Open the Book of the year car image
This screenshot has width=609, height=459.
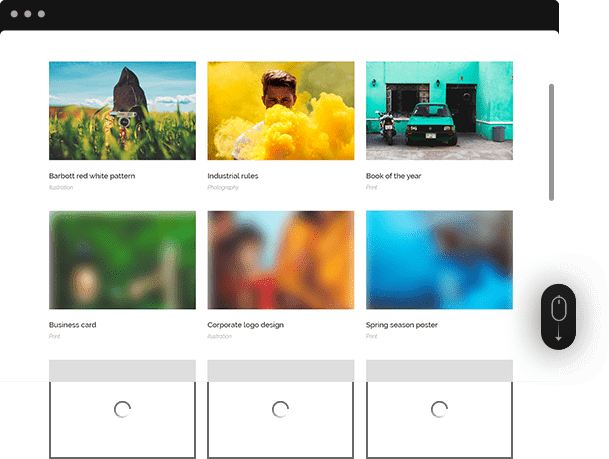click(439, 111)
